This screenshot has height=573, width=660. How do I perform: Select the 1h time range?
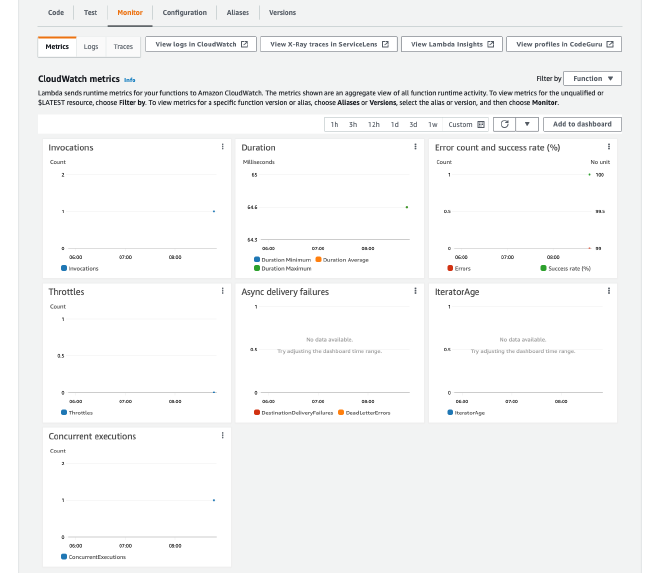(335, 124)
